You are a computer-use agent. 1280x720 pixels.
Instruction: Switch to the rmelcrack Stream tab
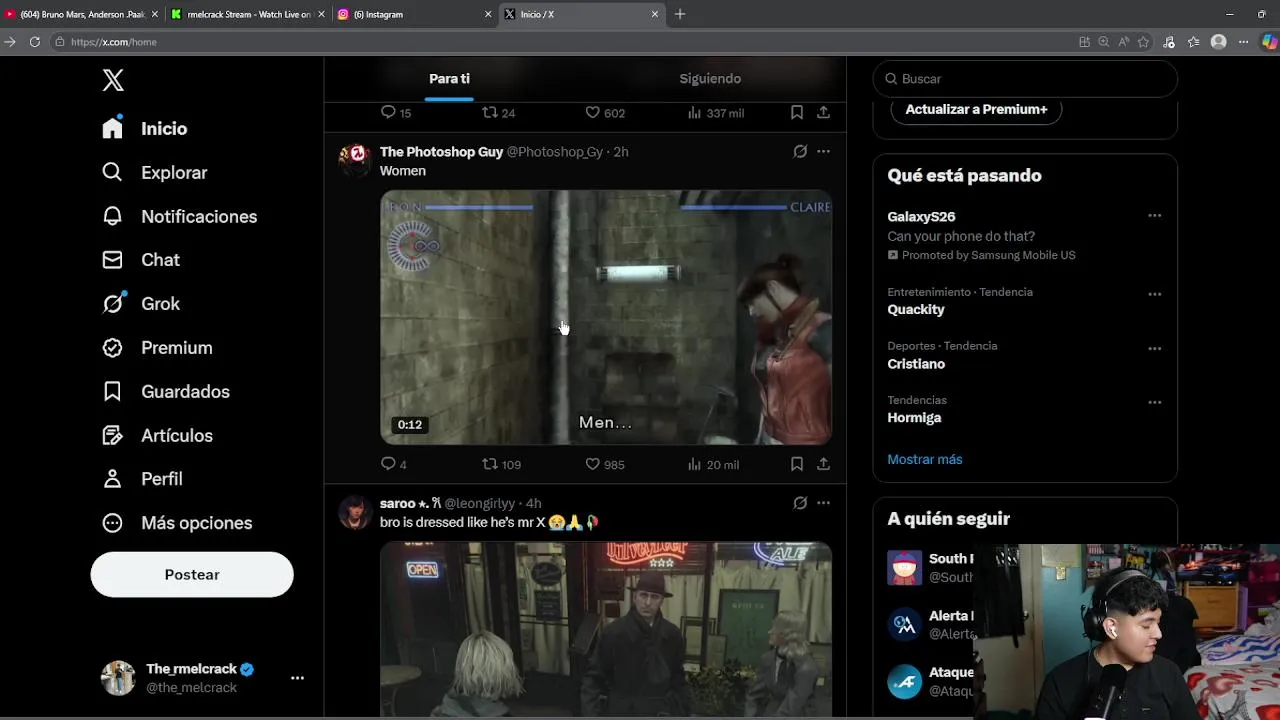pos(248,14)
